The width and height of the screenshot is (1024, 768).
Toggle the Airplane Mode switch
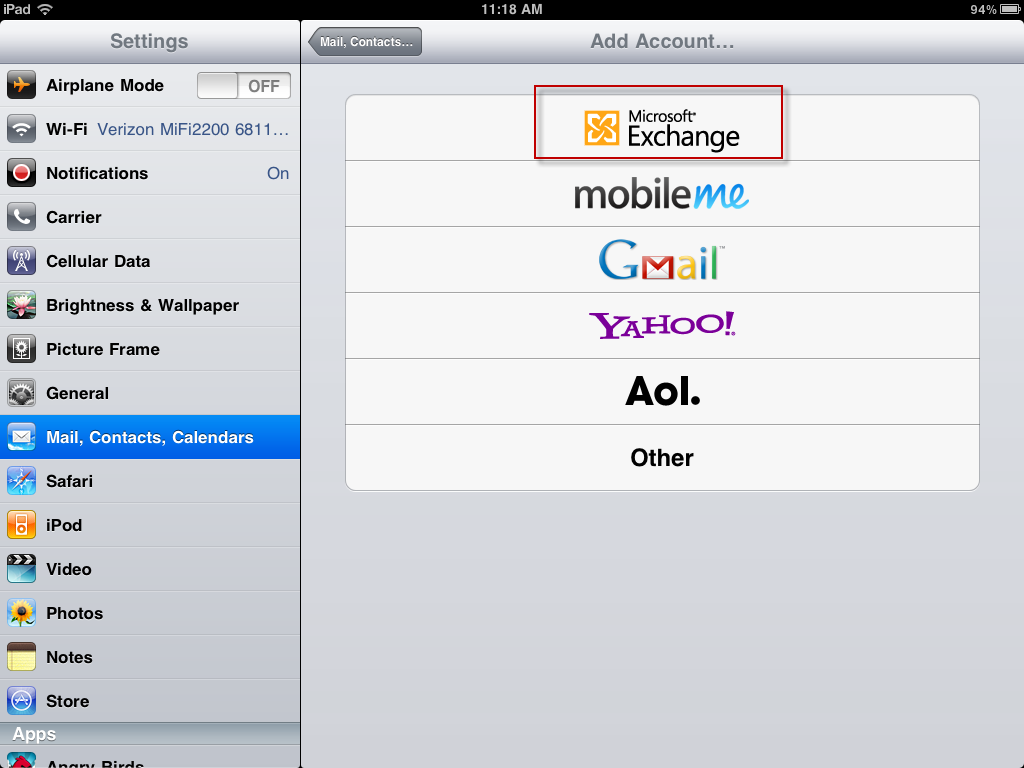click(x=244, y=86)
